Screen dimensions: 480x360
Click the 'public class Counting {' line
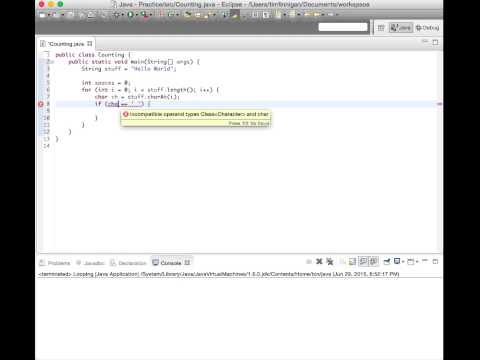click(93, 55)
